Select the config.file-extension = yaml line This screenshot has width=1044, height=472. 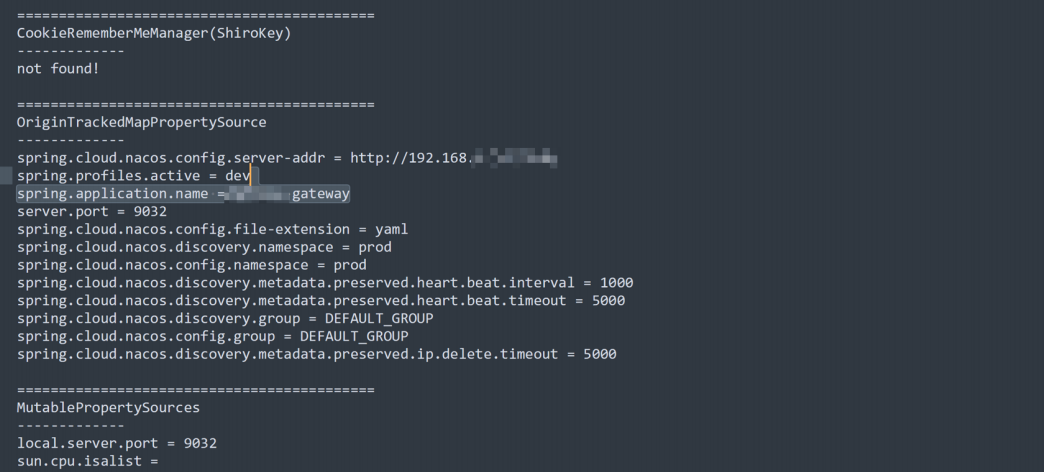[212, 229]
